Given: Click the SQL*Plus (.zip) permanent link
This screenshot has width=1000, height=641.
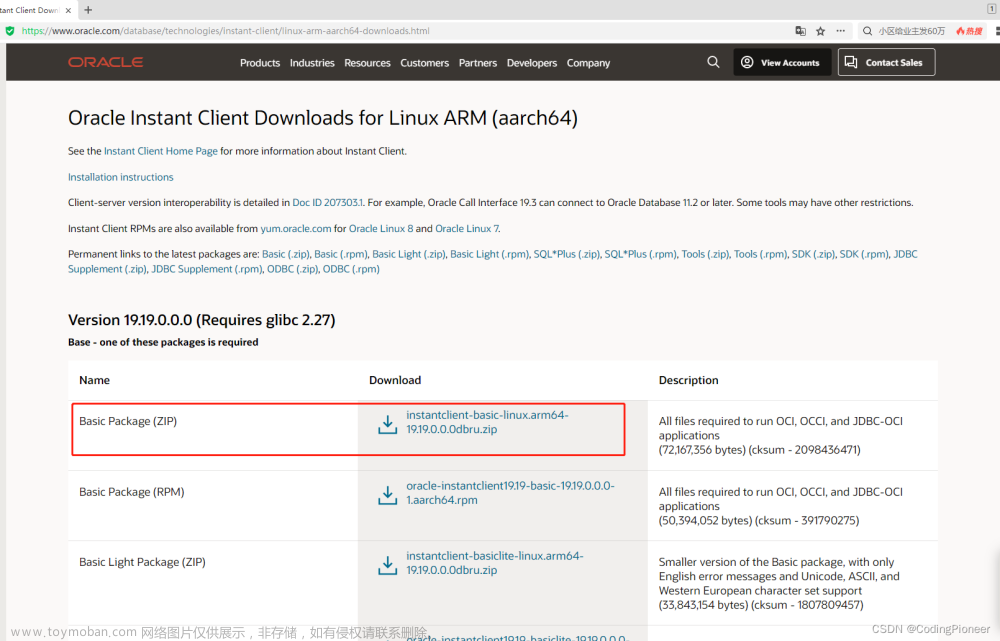Looking at the screenshot, I should point(567,254).
